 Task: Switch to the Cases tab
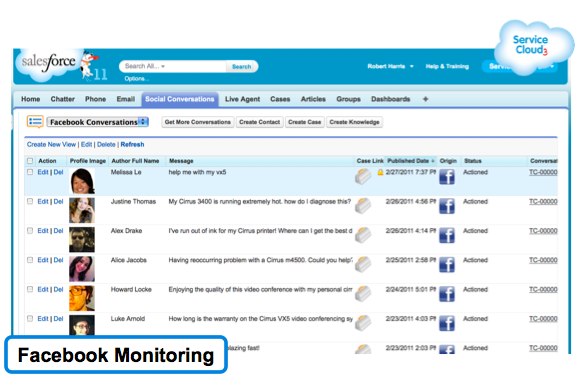280,99
